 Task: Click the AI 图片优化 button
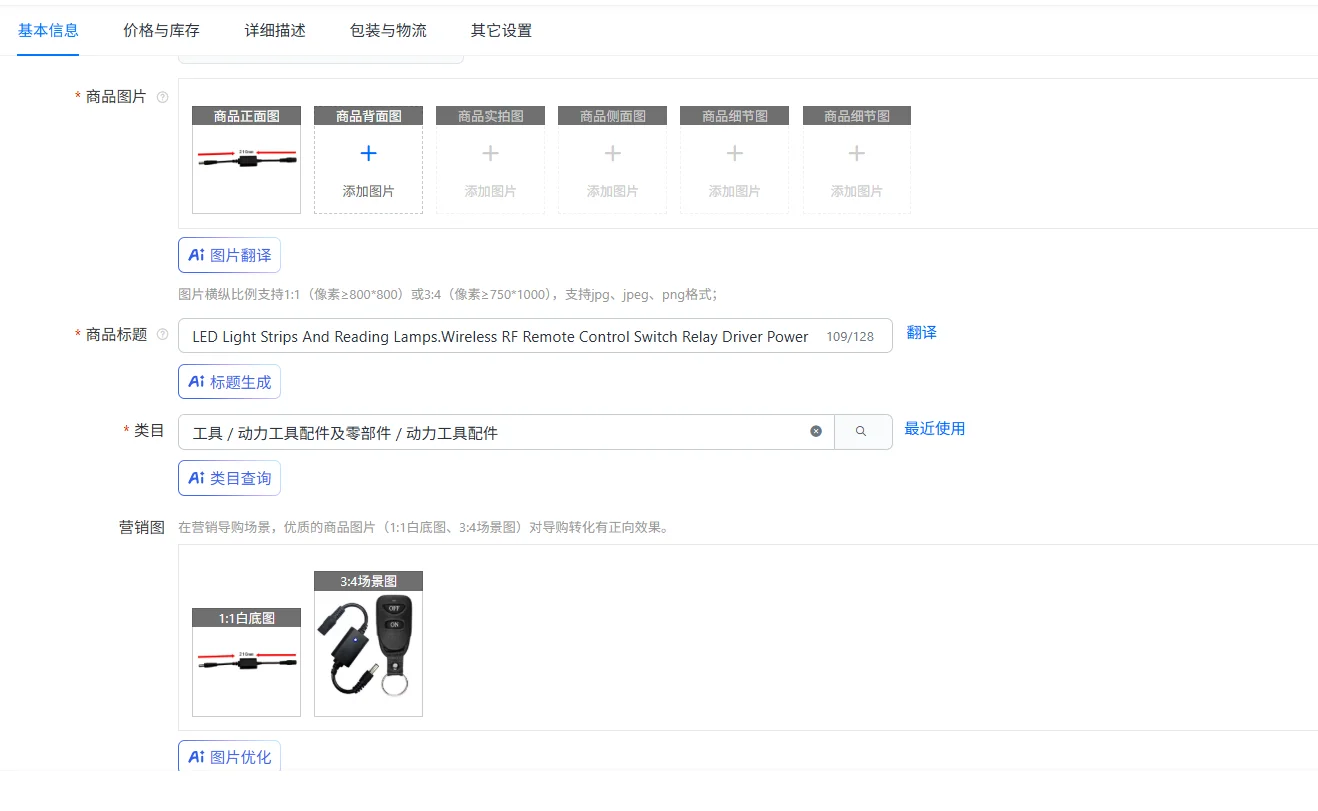(229, 756)
